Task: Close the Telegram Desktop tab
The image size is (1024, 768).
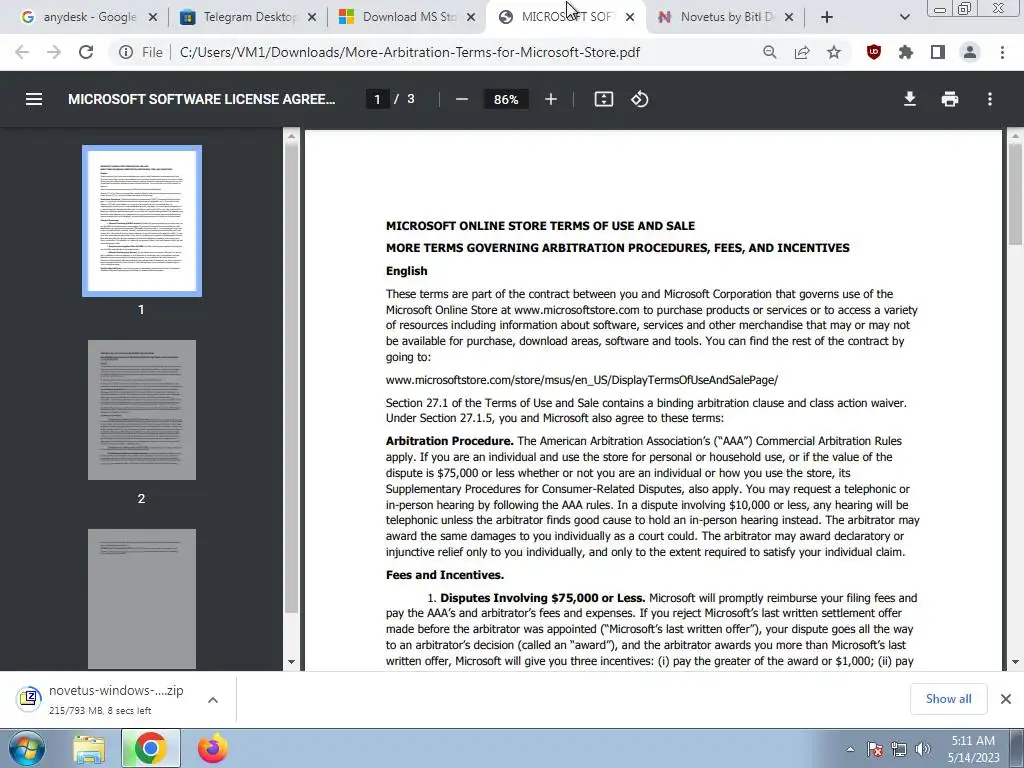Action: click(312, 18)
